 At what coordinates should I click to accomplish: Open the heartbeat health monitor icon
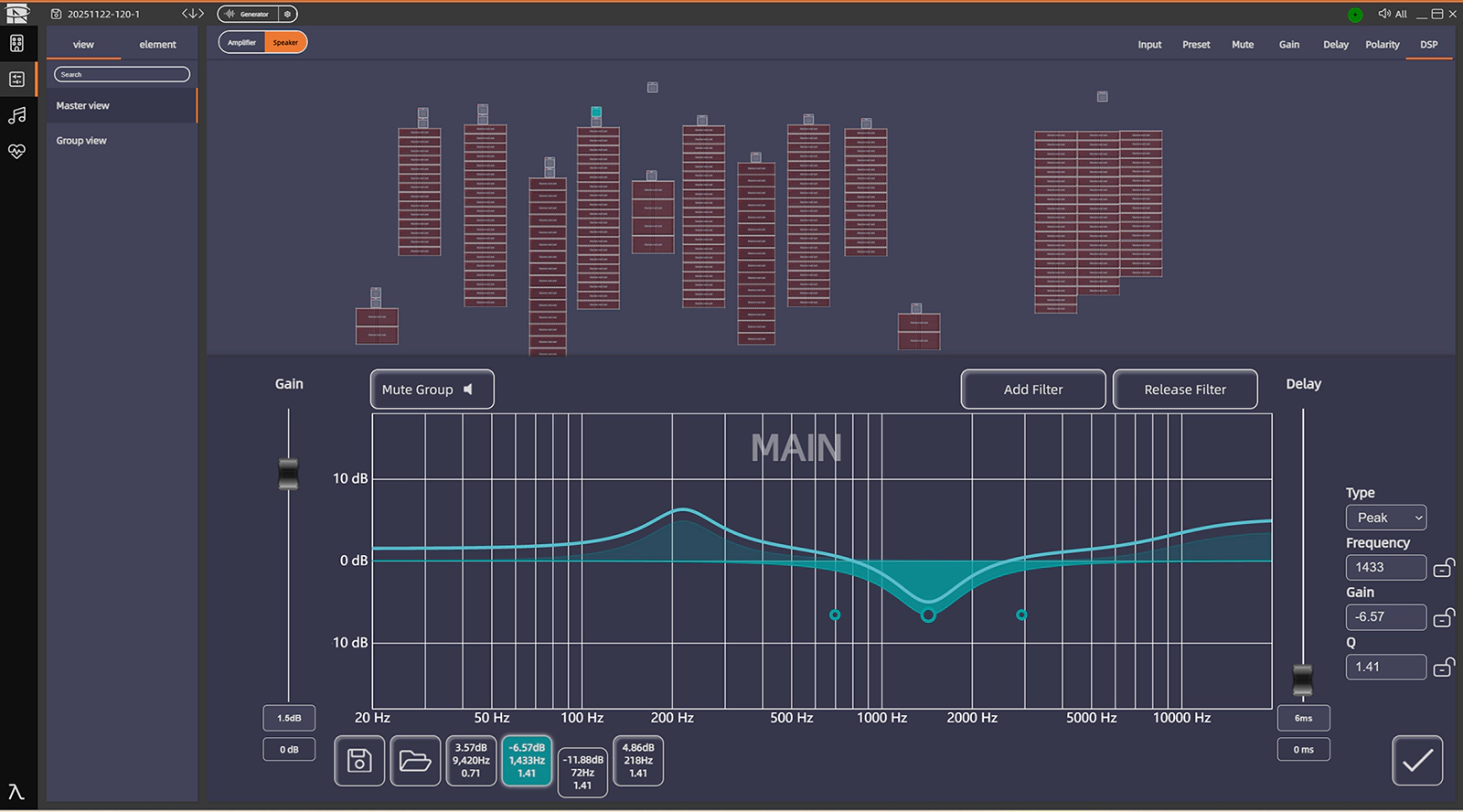[16, 151]
